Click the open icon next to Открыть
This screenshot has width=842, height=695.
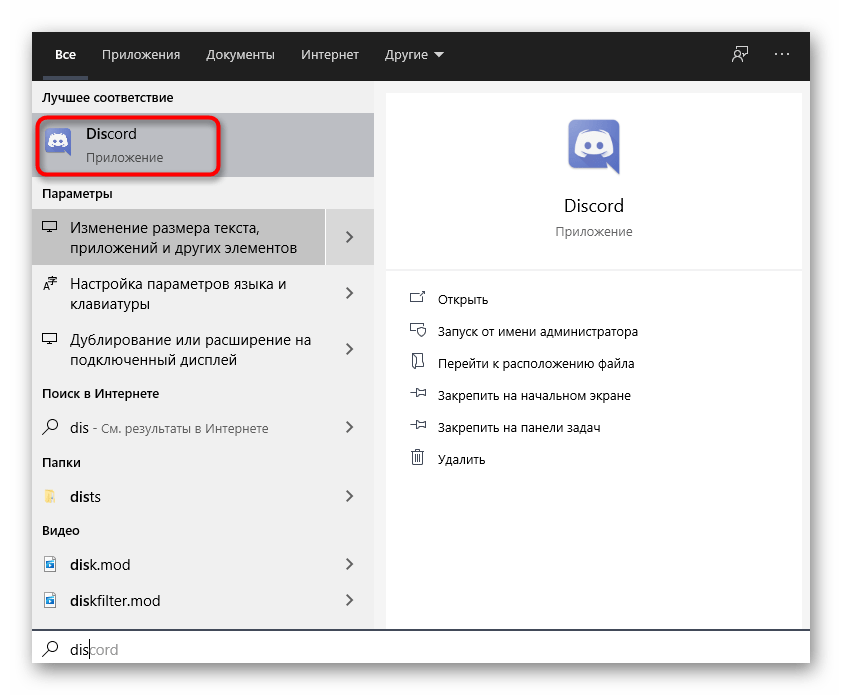click(x=417, y=297)
